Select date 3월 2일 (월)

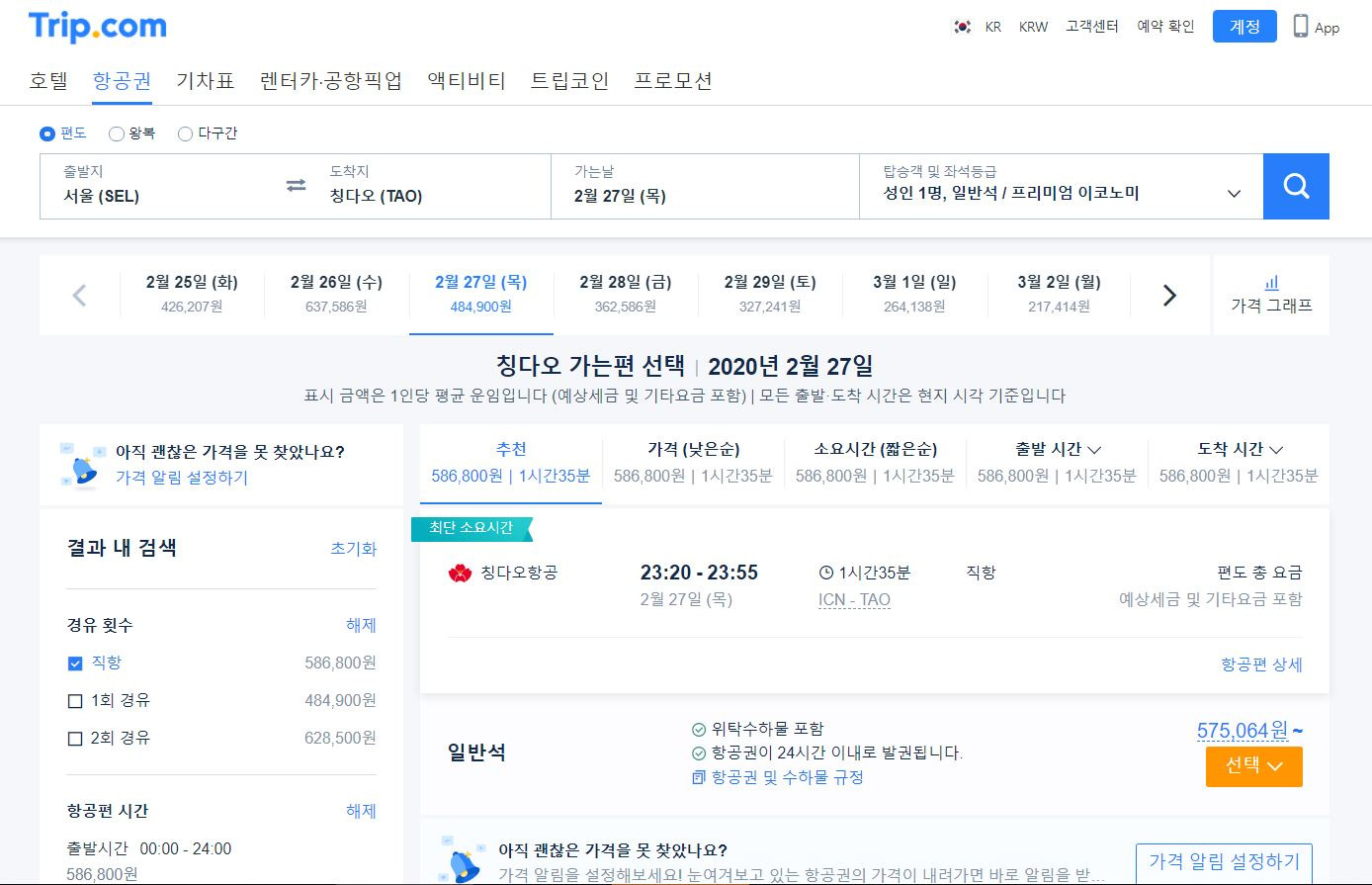click(x=1059, y=294)
